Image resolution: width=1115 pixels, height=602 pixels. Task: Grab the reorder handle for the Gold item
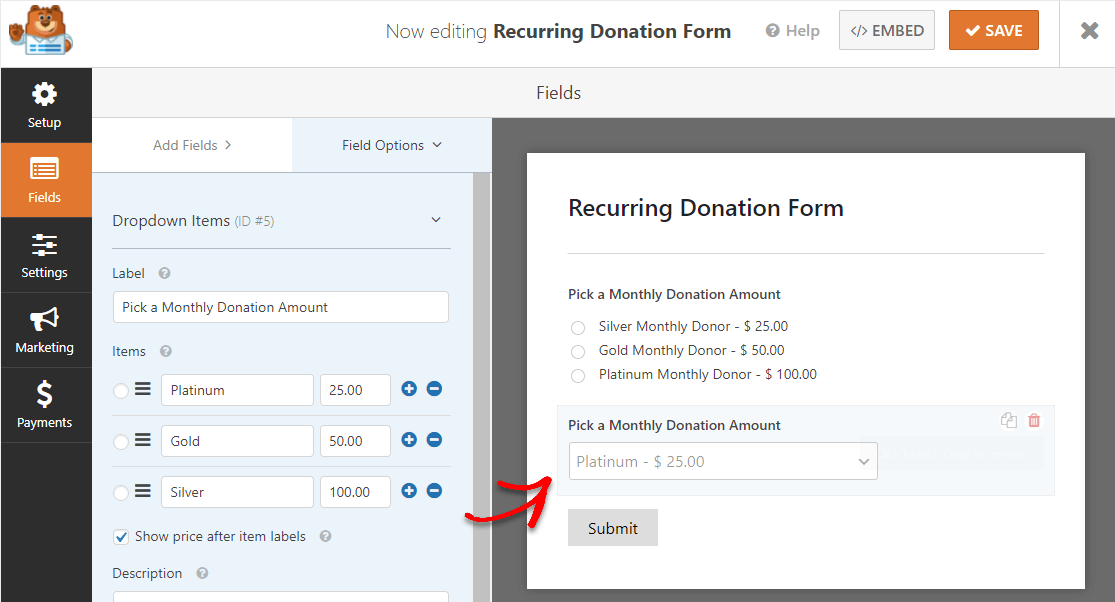(x=143, y=440)
